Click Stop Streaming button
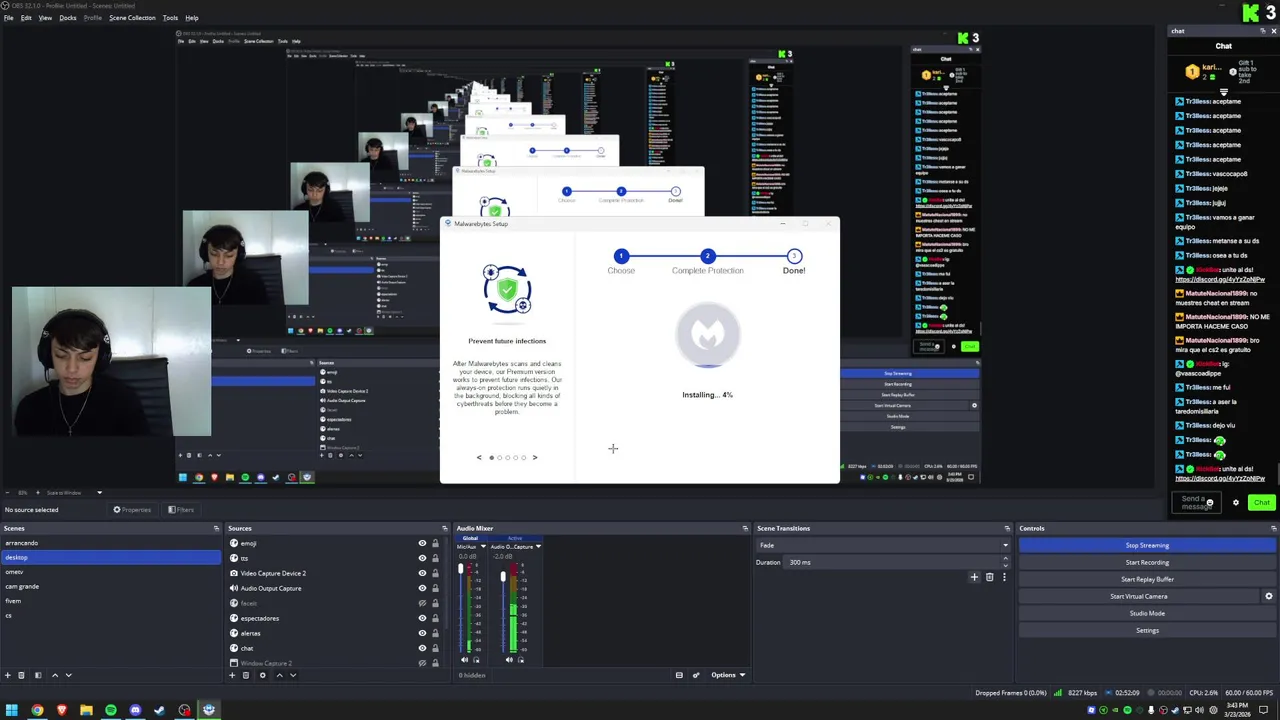 tap(1147, 545)
